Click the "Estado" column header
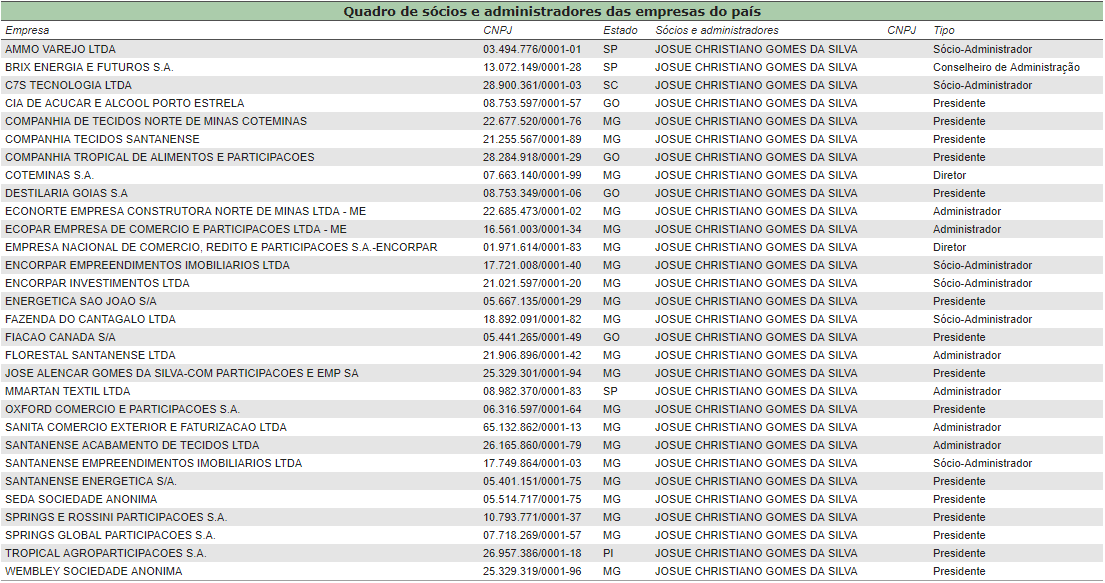This screenshot has width=1105, height=583. pyautogui.click(x=620, y=31)
